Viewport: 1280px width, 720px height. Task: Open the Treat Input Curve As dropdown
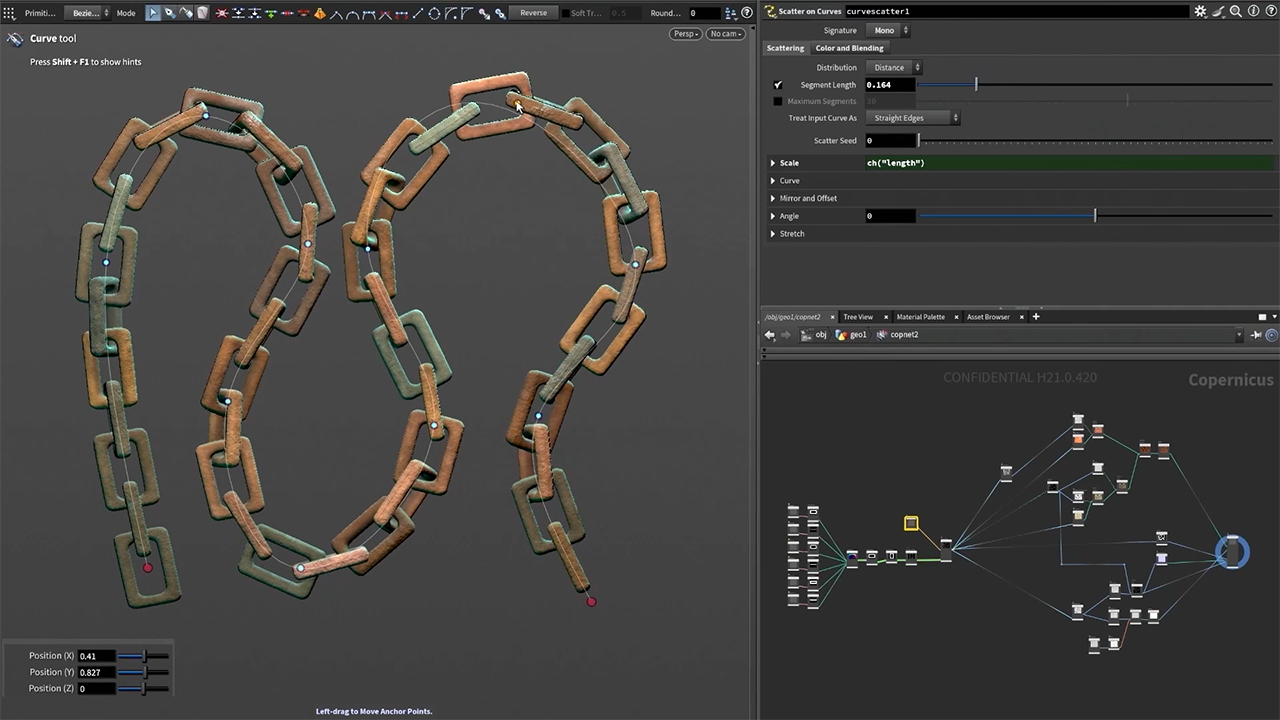point(912,118)
